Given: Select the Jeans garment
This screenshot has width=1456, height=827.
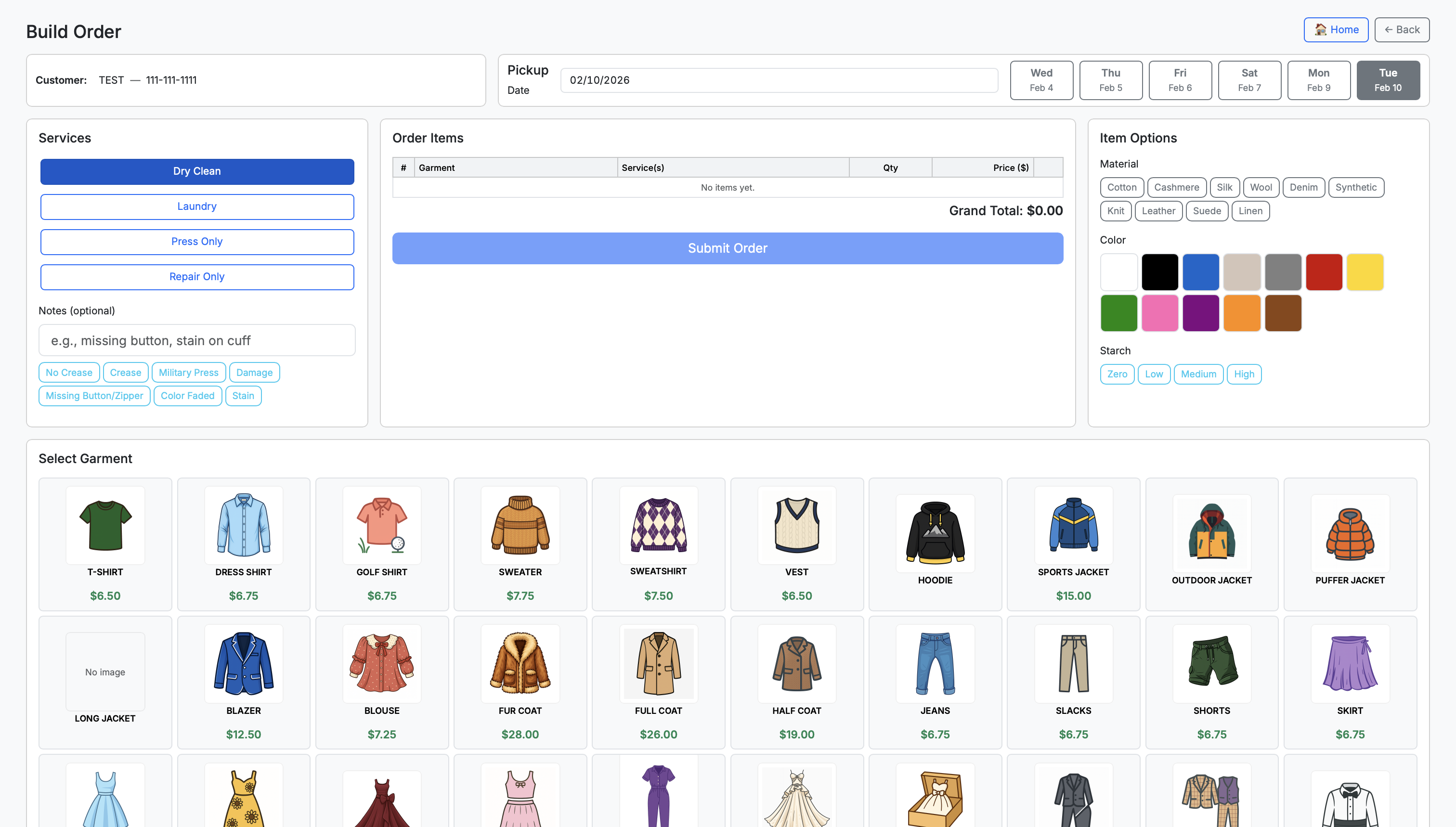Looking at the screenshot, I should pos(935,682).
